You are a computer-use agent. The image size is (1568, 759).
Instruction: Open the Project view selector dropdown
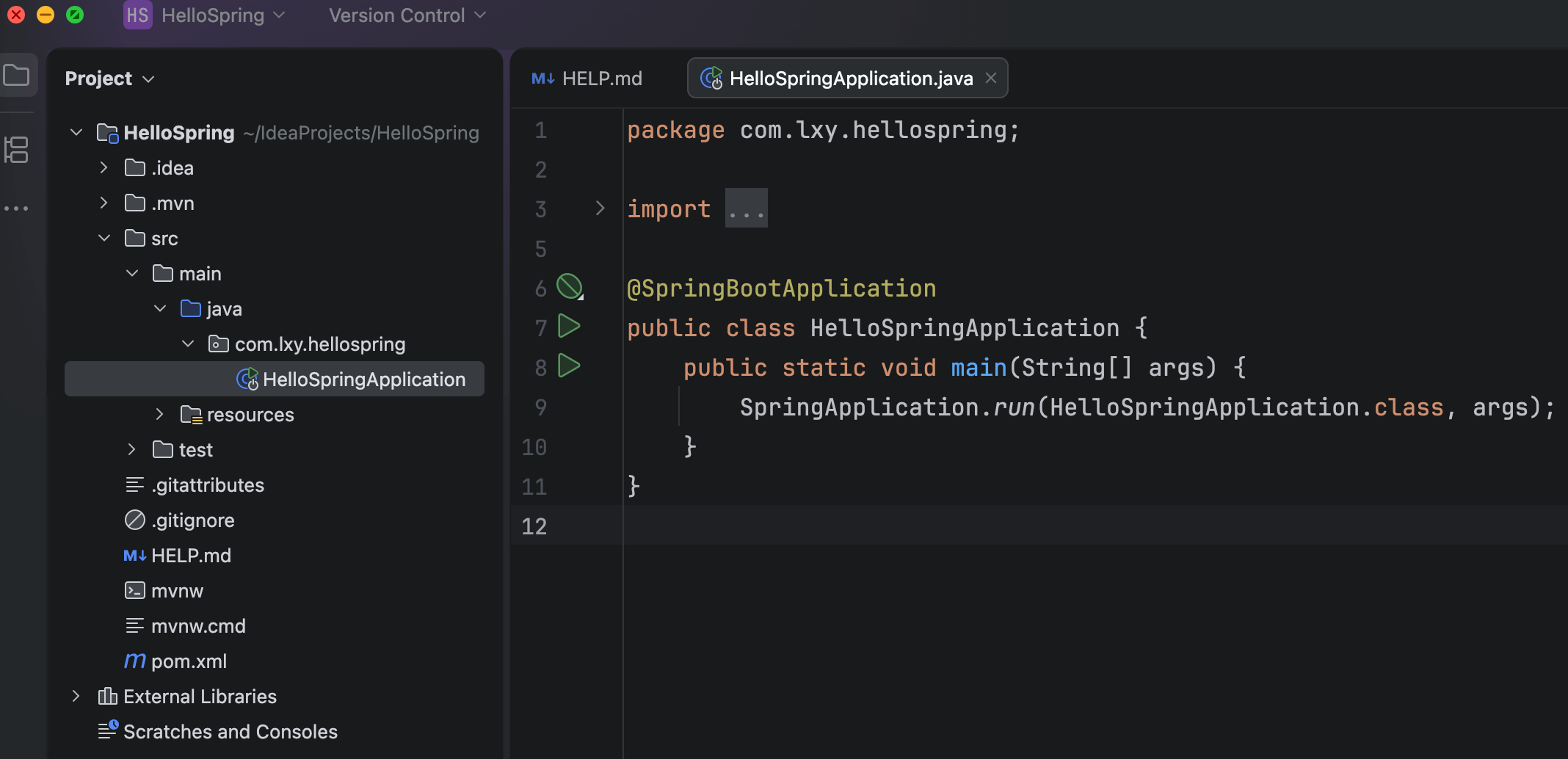point(110,79)
